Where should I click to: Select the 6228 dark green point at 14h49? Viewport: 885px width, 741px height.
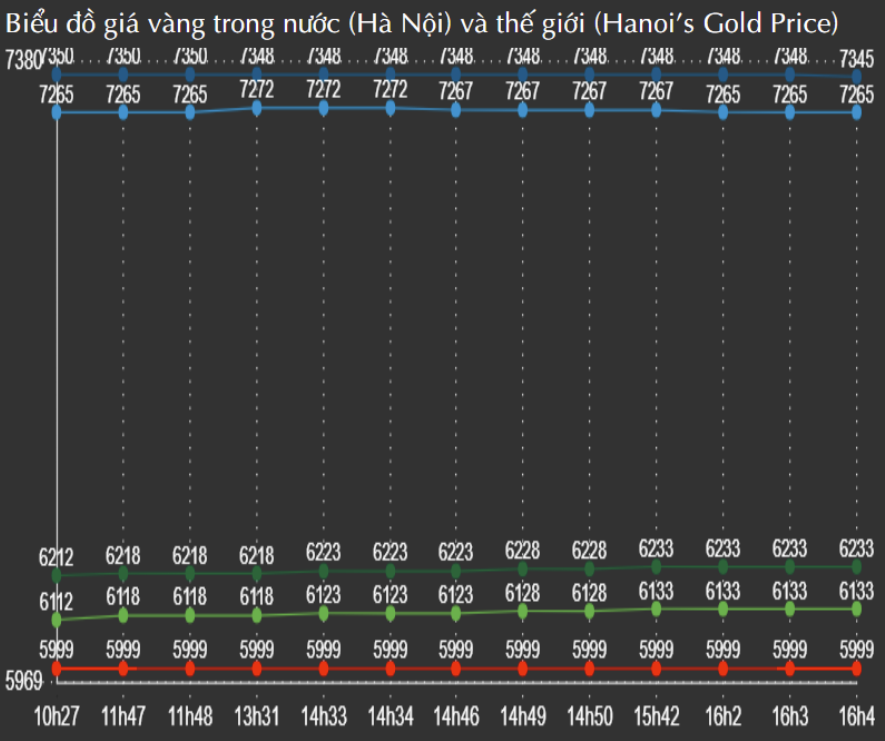[523, 569]
